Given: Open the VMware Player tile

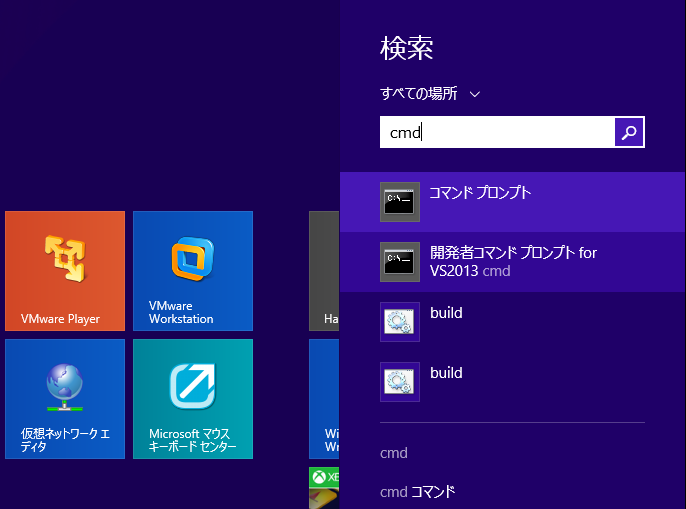Looking at the screenshot, I should tap(65, 270).
